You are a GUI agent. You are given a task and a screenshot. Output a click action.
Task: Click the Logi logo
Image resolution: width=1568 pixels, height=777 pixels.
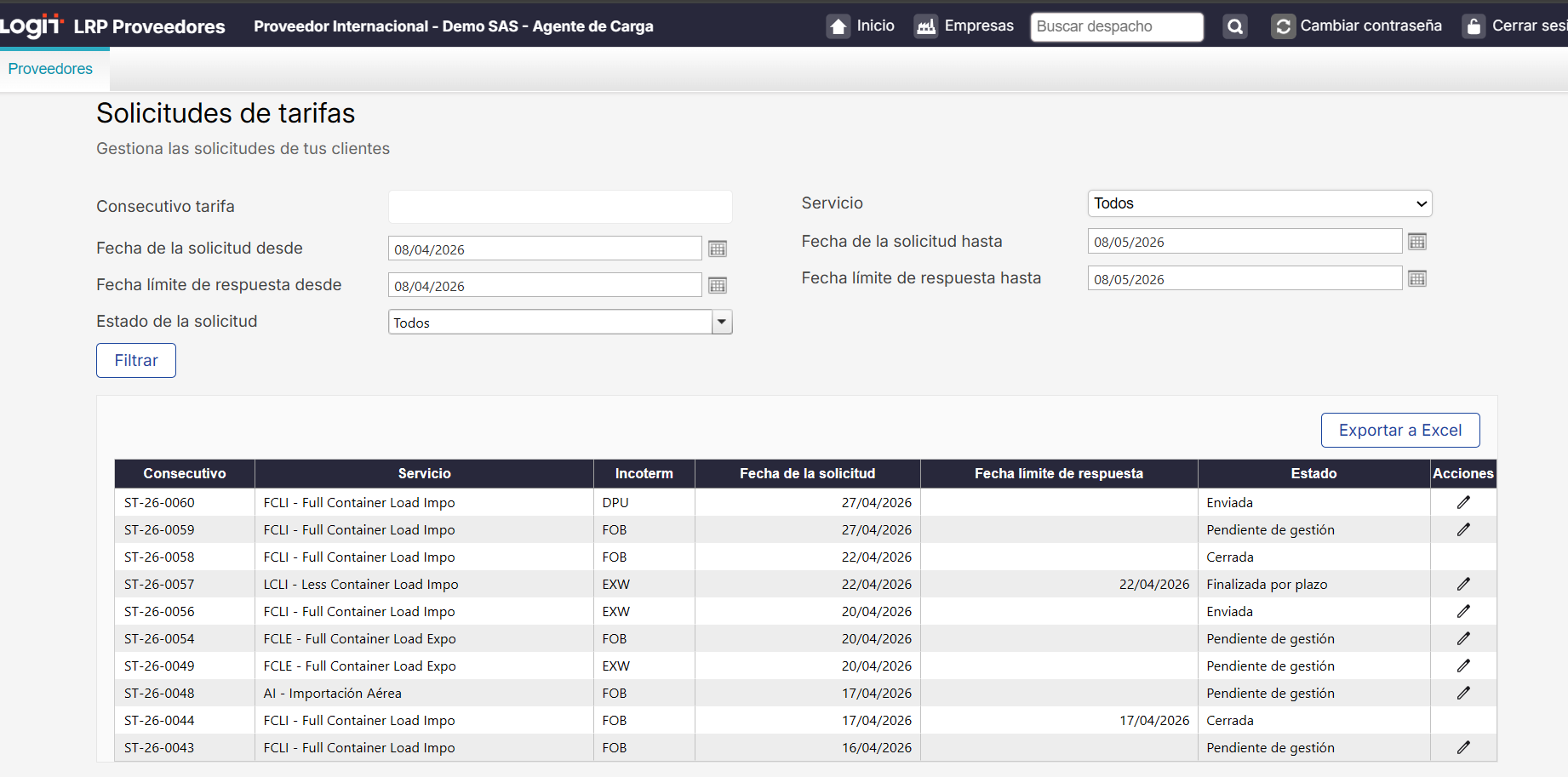click(31, 26)
